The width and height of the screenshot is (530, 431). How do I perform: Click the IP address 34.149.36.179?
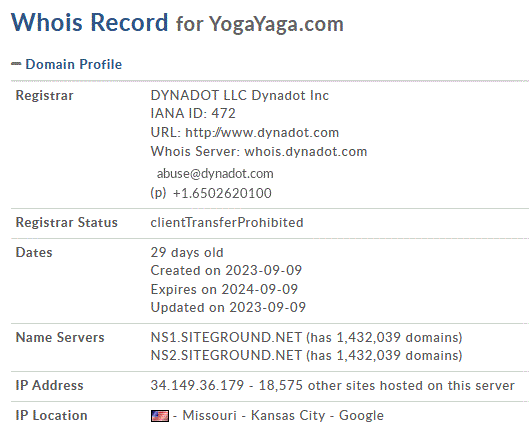(197, 385)
